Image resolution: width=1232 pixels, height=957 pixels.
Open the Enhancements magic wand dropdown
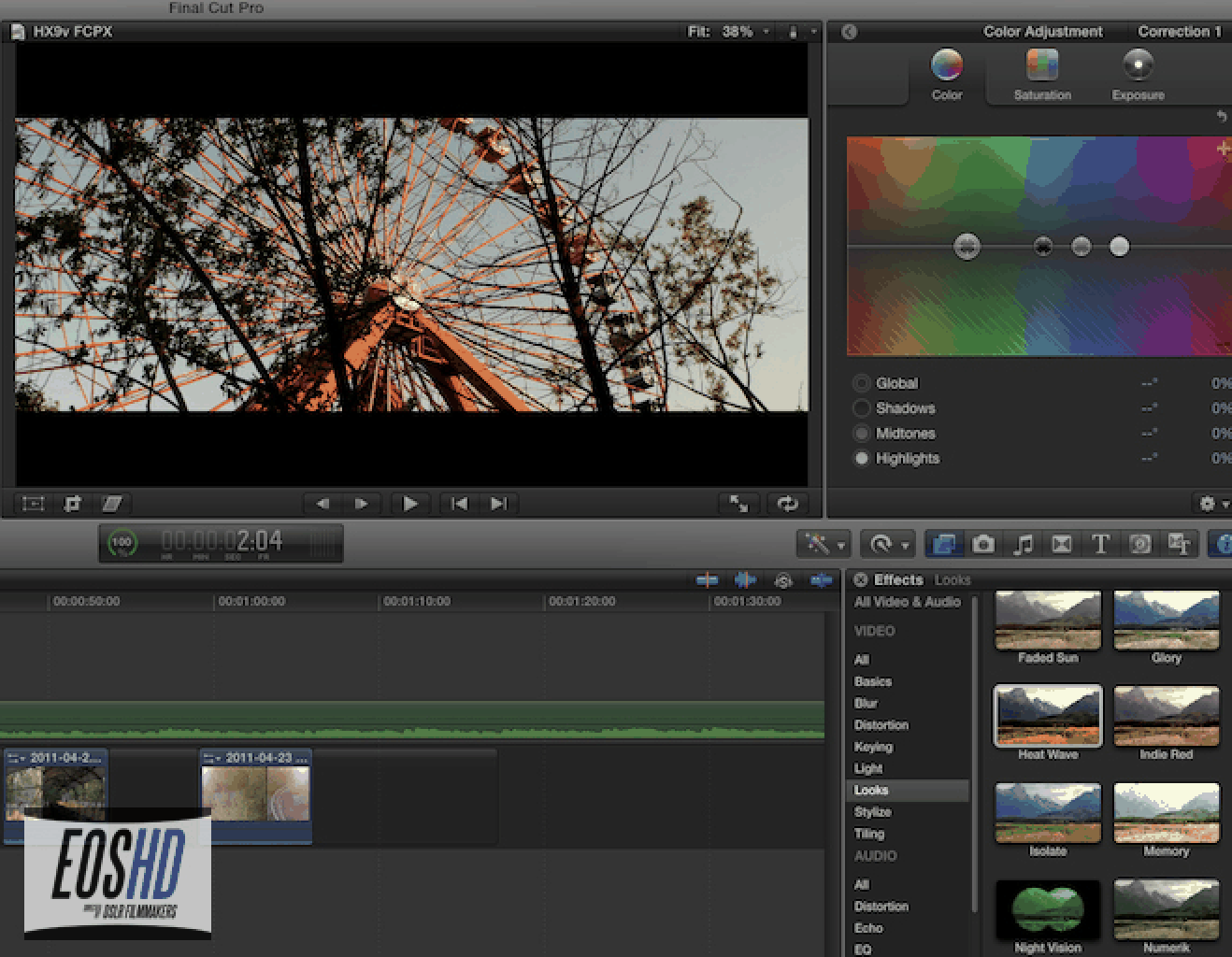[824, 544]
